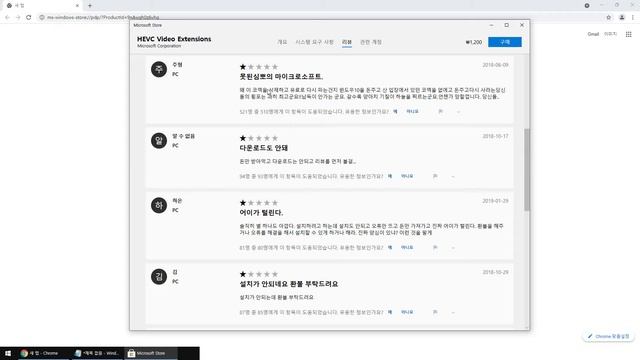Screen dimensions: 640x360
Task: Click the Chrome 맞춤설정 customize button
Action: [x=608, y=336]
